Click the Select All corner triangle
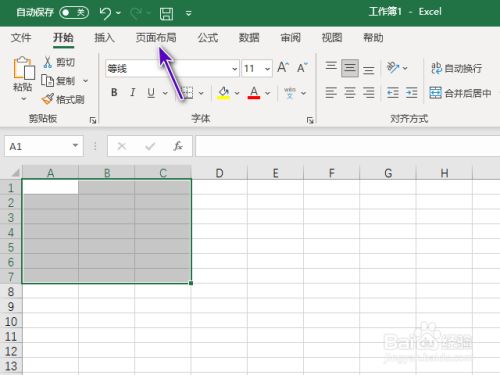This screenshot has height=375, width=500. coord(15,173)
